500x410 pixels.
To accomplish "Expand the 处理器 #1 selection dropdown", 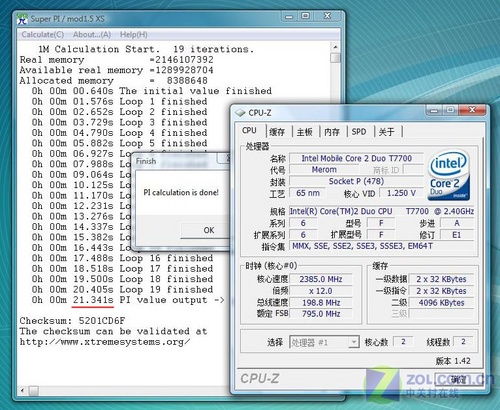I will point(354,342).
